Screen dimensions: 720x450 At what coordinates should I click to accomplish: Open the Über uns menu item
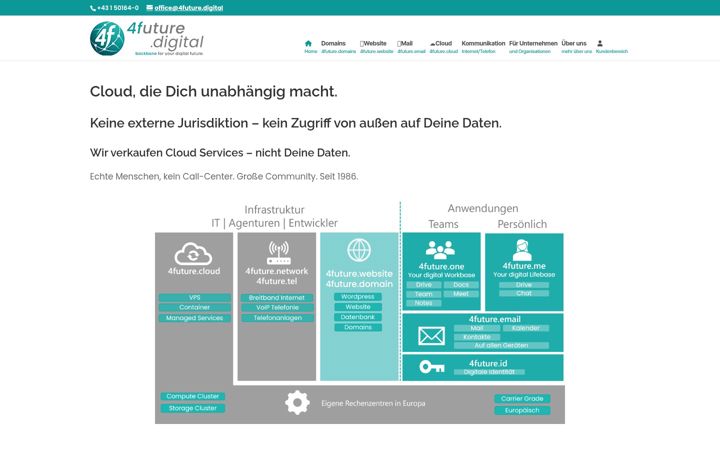click(574, 43)
